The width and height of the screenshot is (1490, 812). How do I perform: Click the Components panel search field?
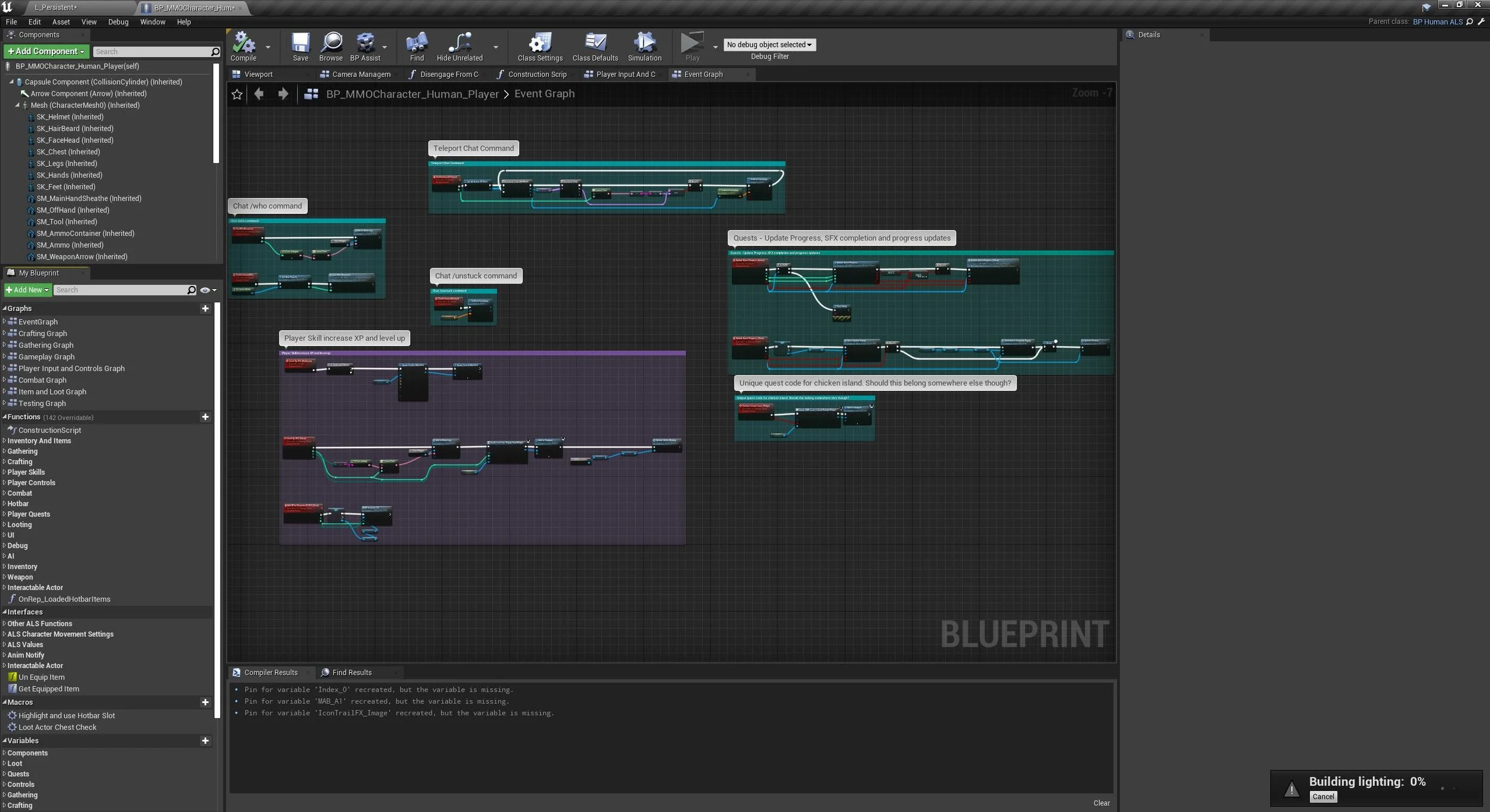coord(152,52)
